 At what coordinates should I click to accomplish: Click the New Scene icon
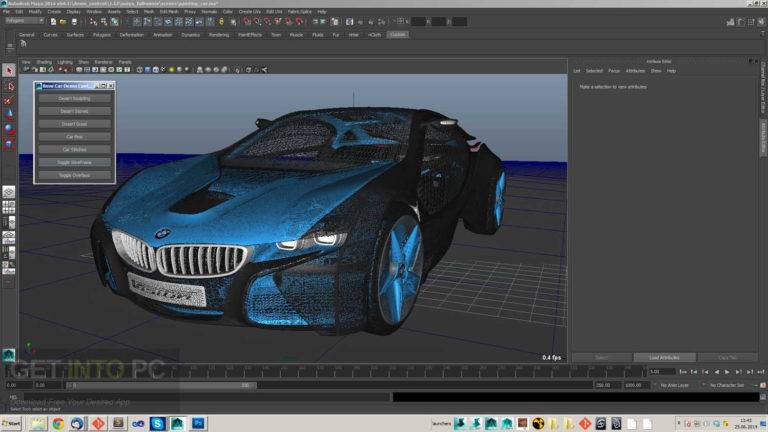[53, 22]
